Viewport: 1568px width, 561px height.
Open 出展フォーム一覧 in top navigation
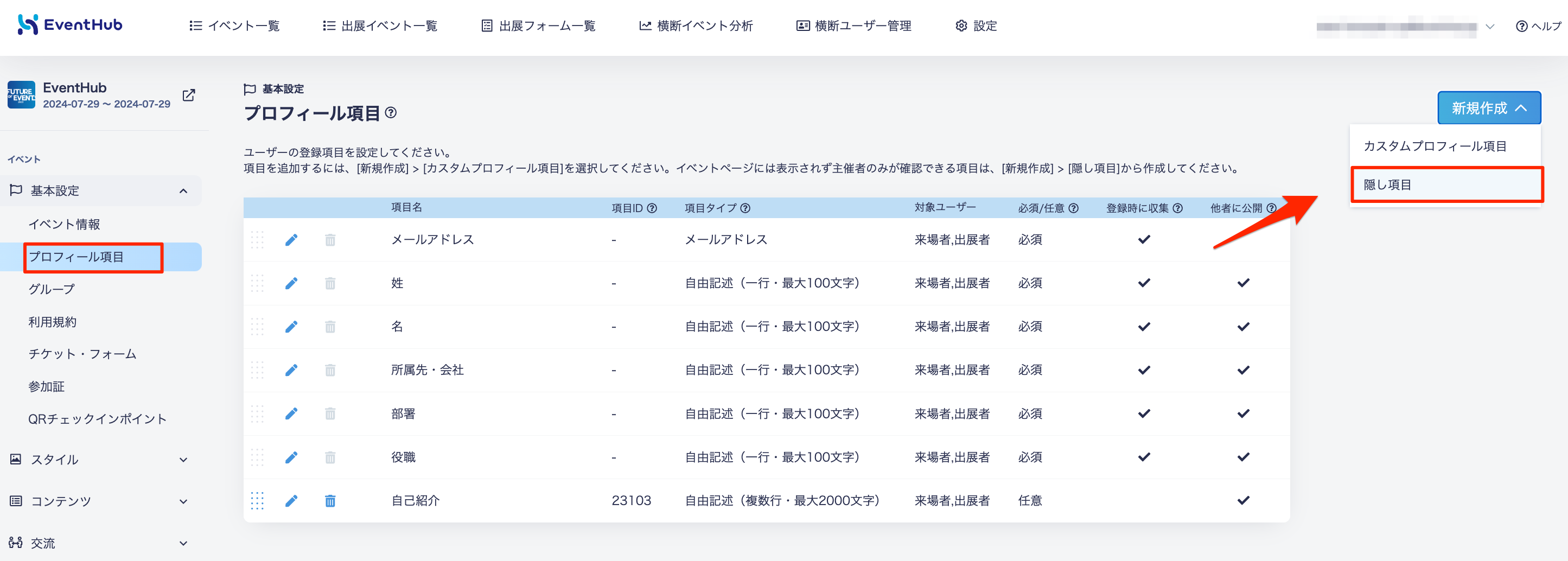click(x=538, y=26)
